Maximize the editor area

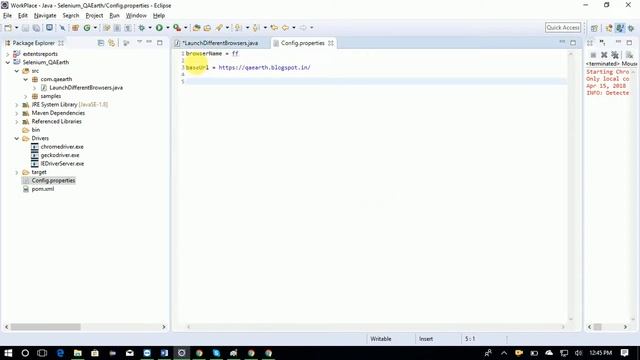pos(573,42)
